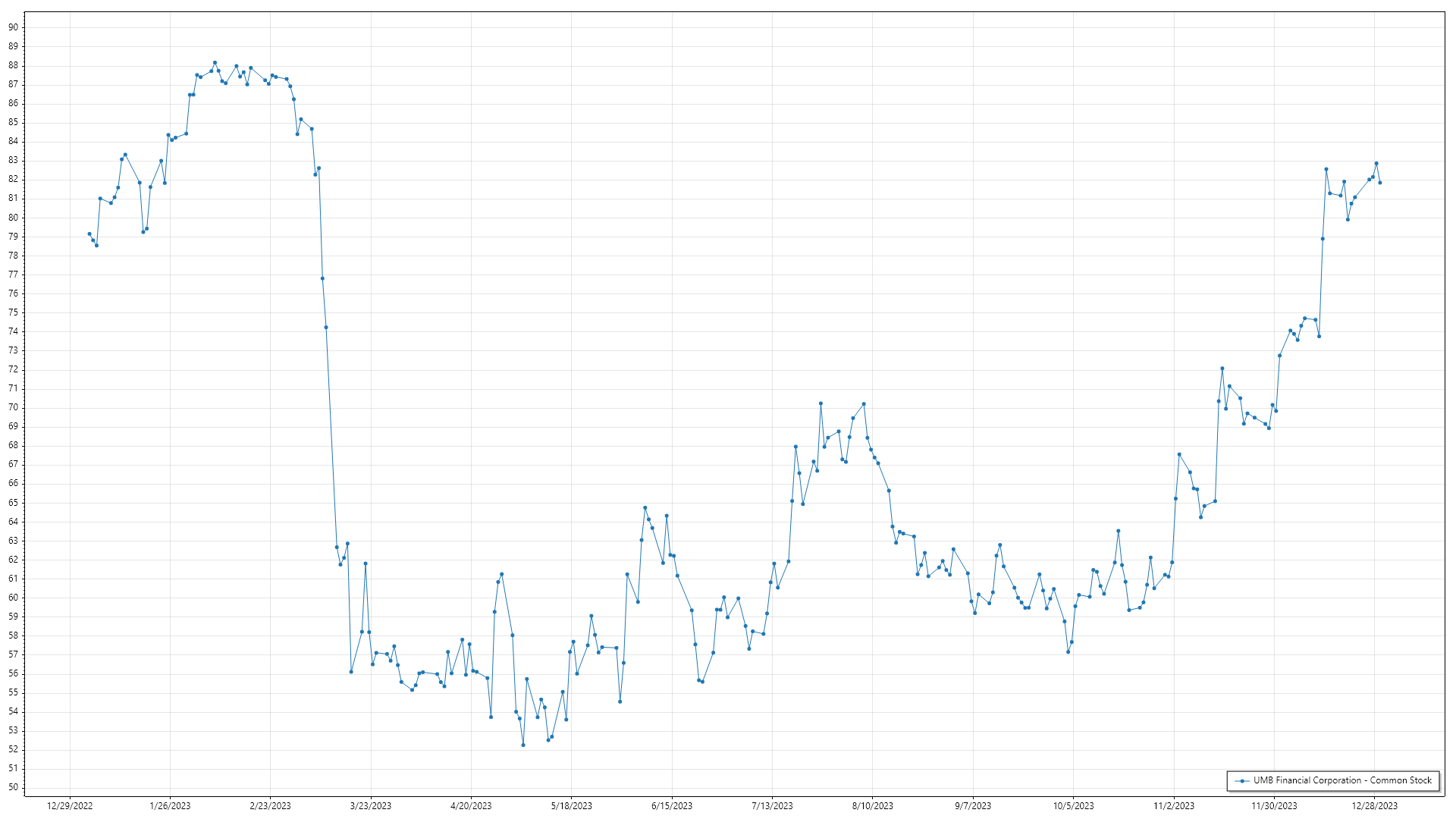Click the 12/29/2022 x-axis date label

70,806
